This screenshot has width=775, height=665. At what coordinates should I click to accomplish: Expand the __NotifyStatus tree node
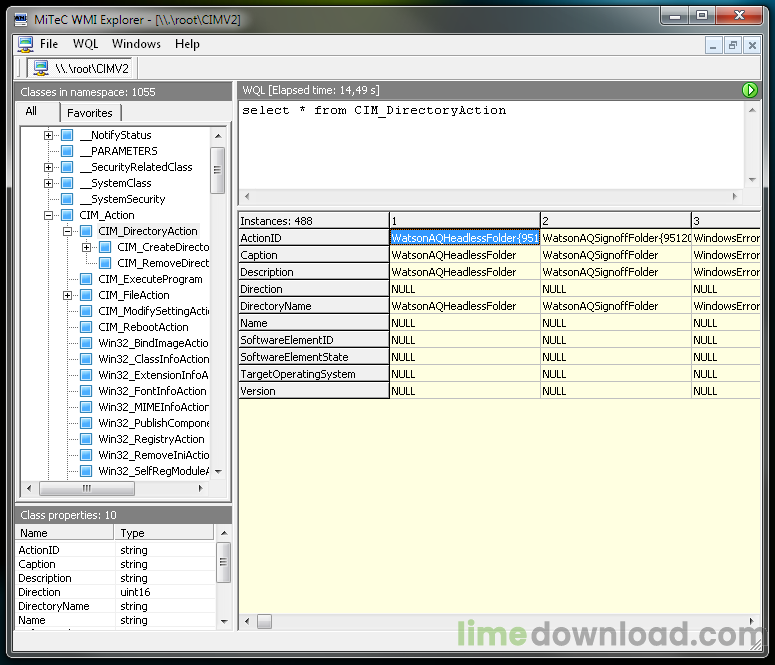pos(48,135)
